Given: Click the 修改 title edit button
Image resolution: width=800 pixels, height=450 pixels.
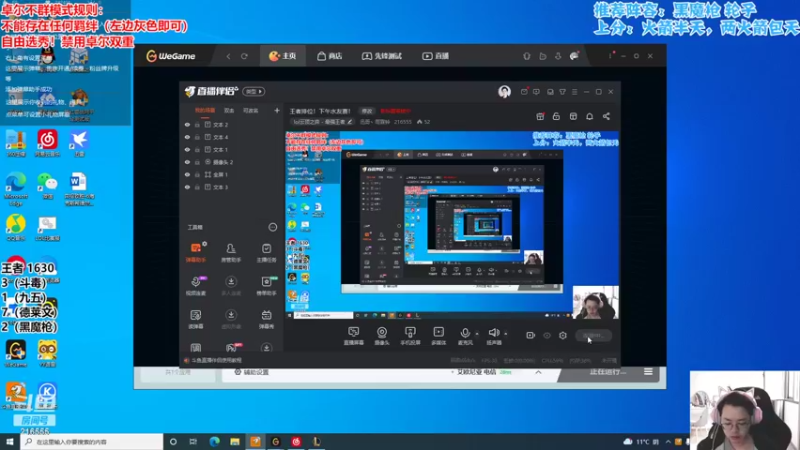Looking at the screenshot, I should click(367, 111).
